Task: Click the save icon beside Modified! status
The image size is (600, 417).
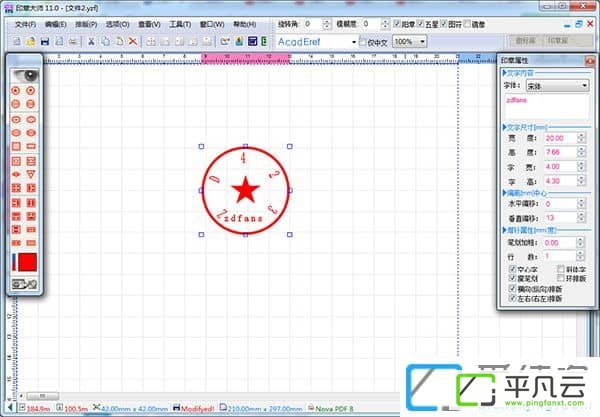Action: point(176,408)
